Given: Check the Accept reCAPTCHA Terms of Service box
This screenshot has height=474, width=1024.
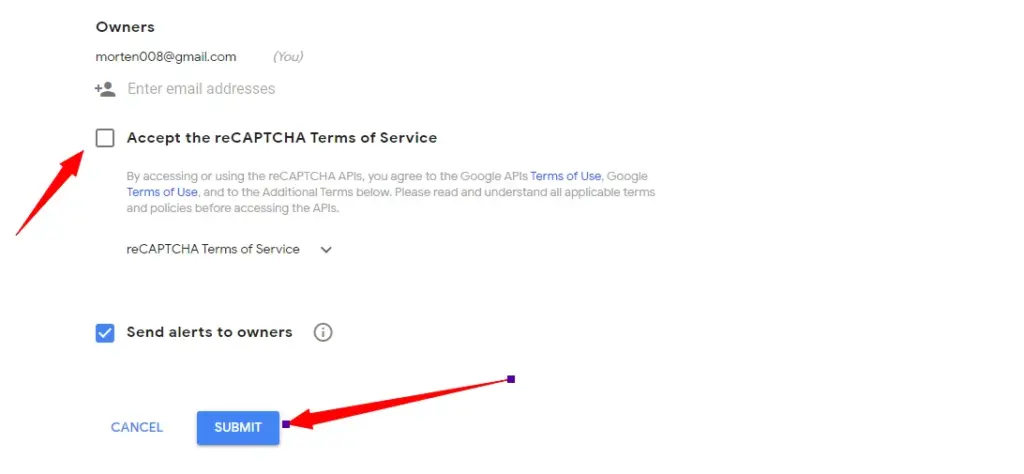Looking at the screenshot, I should point(105,138).
